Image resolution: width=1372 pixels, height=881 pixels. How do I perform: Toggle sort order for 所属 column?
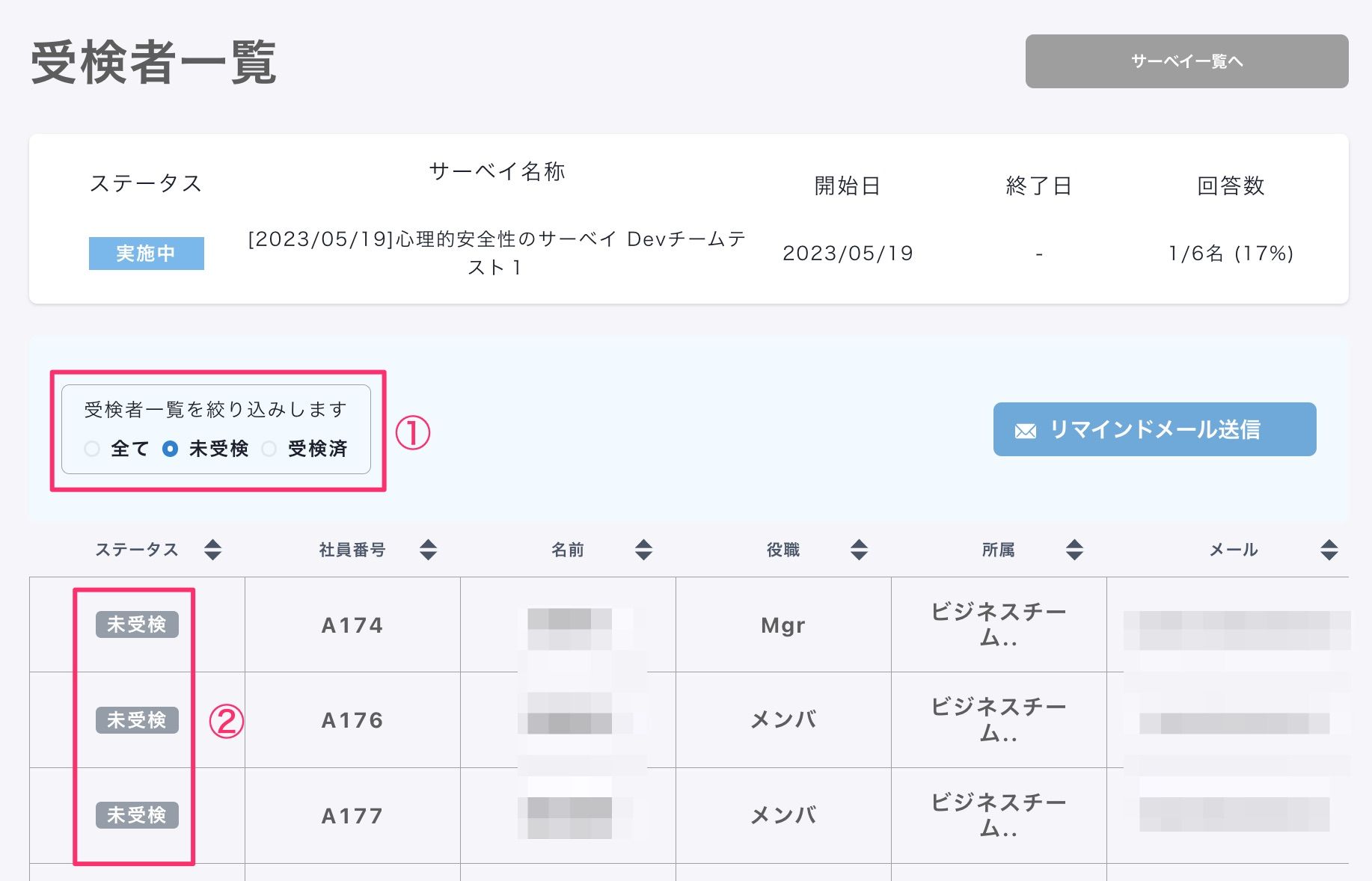click(1074, 550)
